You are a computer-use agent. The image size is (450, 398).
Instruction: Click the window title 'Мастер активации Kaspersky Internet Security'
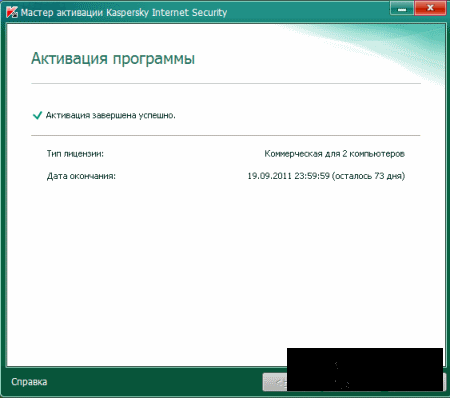coord(124,13)
